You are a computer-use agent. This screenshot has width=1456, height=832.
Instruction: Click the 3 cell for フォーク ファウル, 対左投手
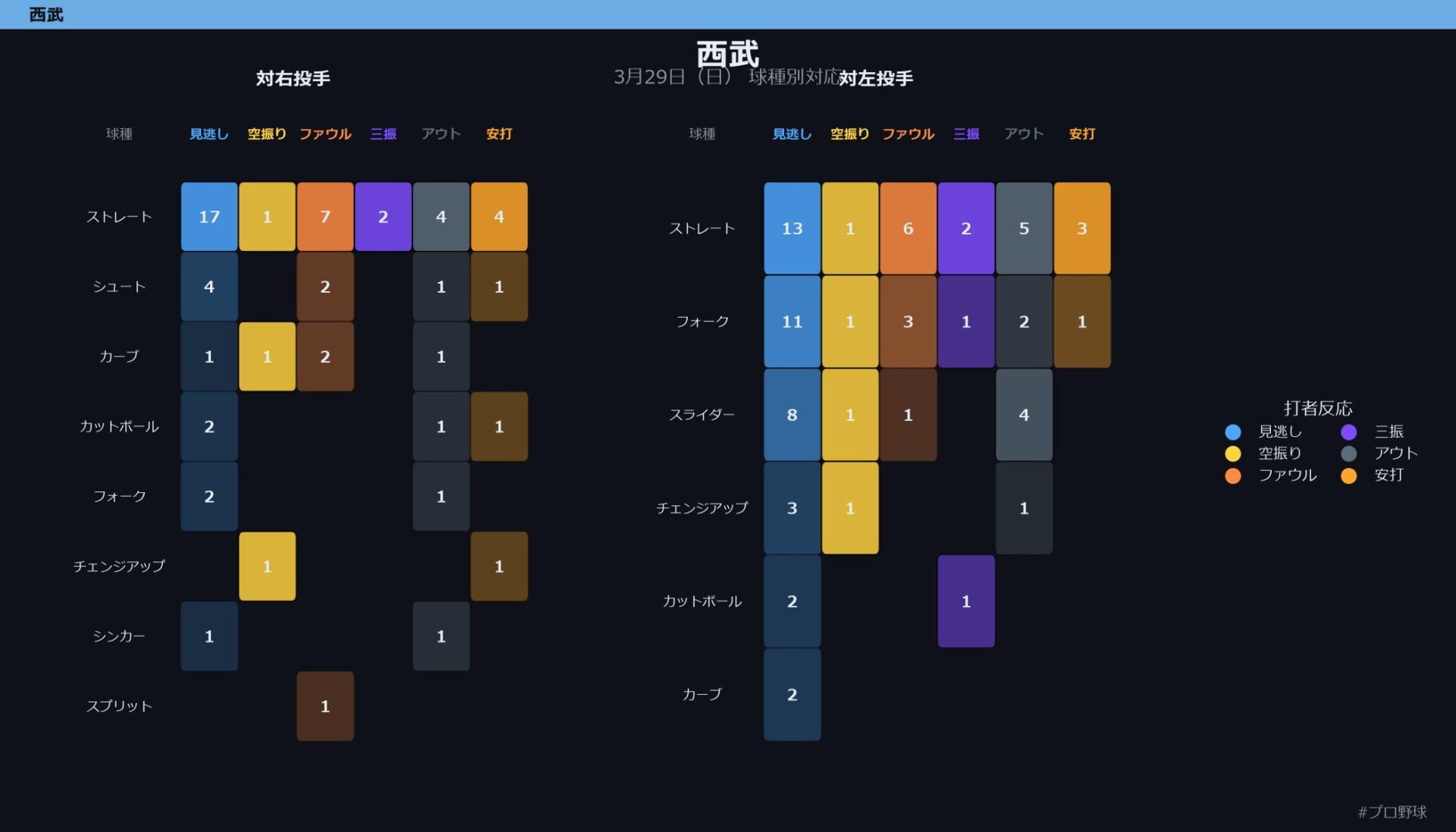point(908,322)
